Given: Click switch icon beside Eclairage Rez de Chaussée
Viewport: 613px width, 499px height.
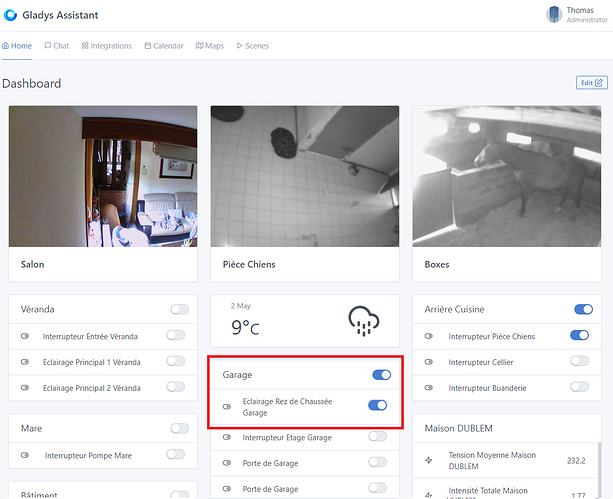Looking at the screenshot, I should [227, 407].
